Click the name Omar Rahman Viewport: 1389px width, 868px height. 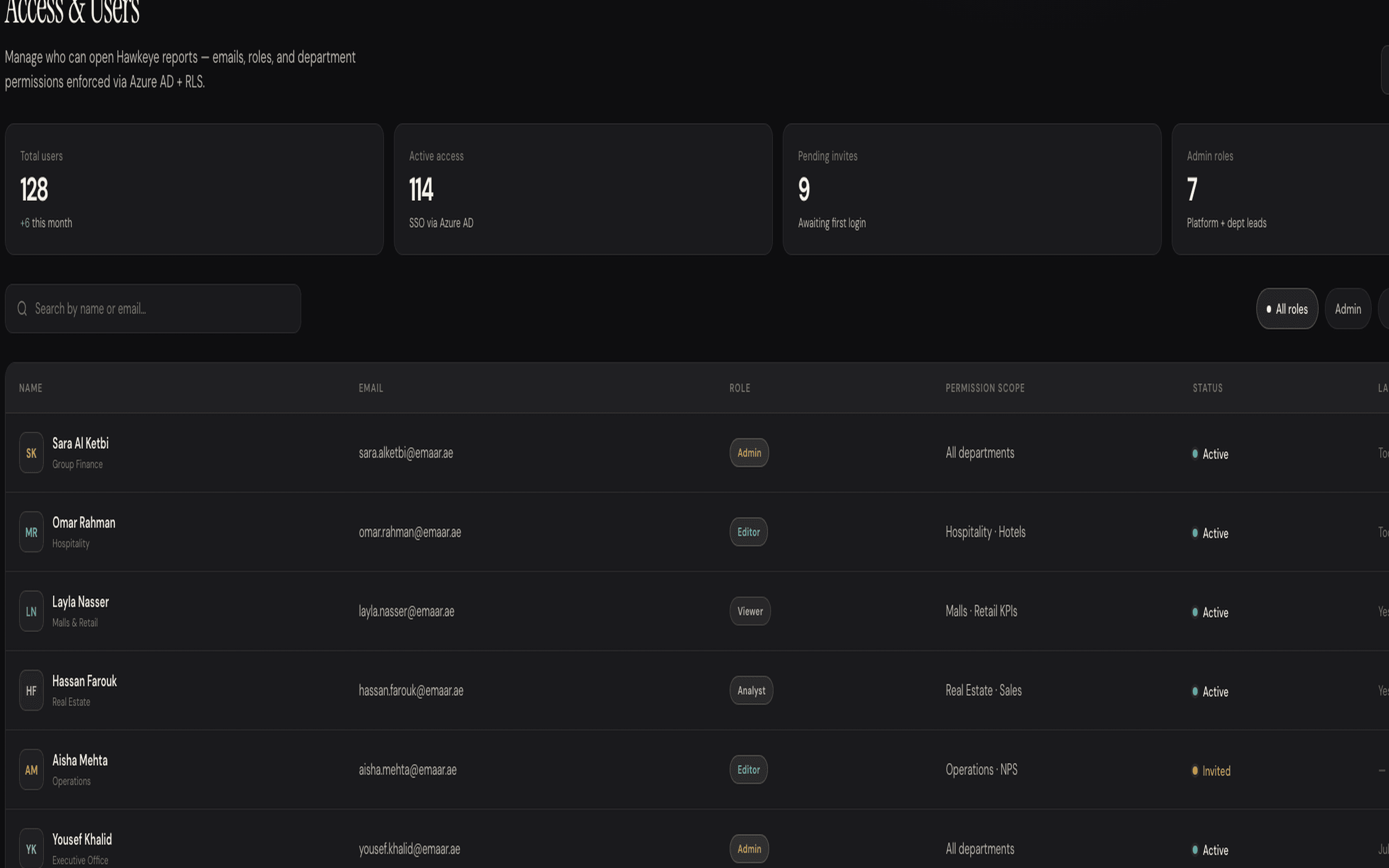84,522
